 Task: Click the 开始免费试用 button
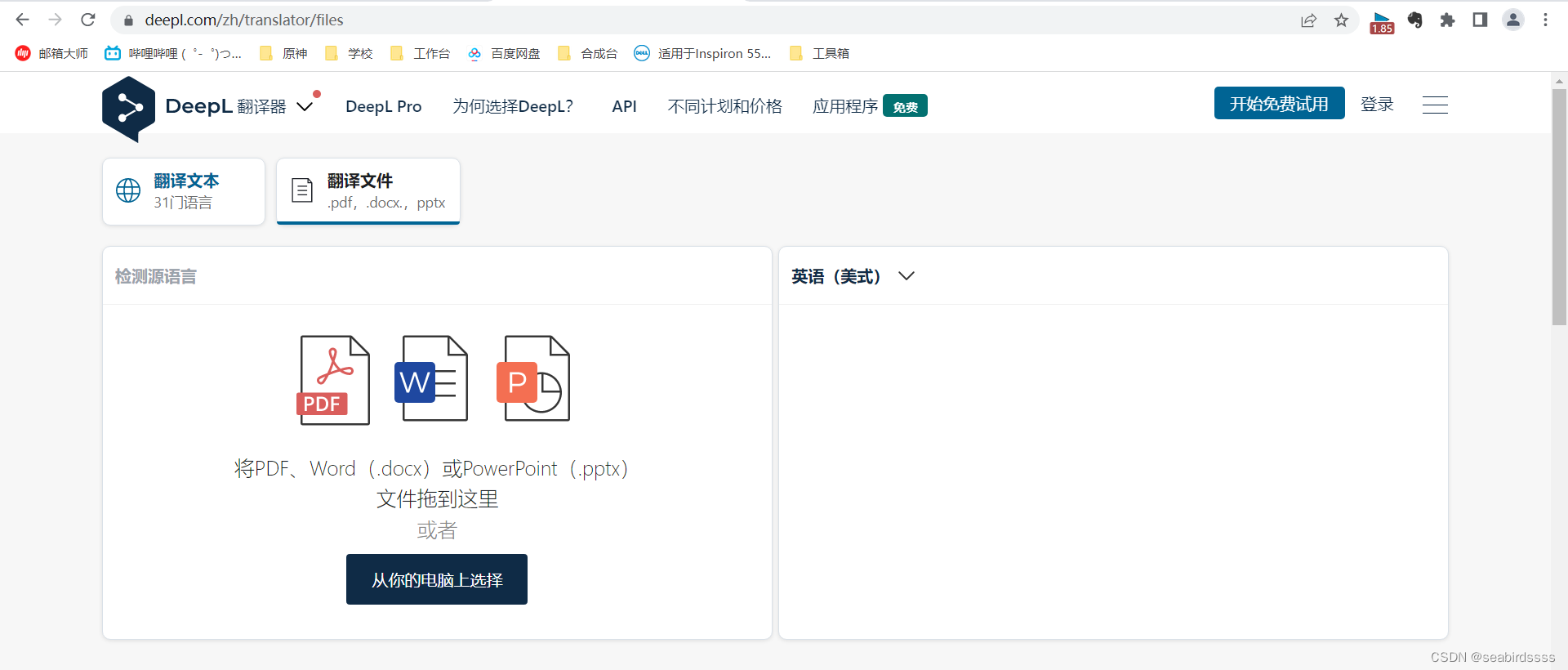click(x=1279, y=103)
